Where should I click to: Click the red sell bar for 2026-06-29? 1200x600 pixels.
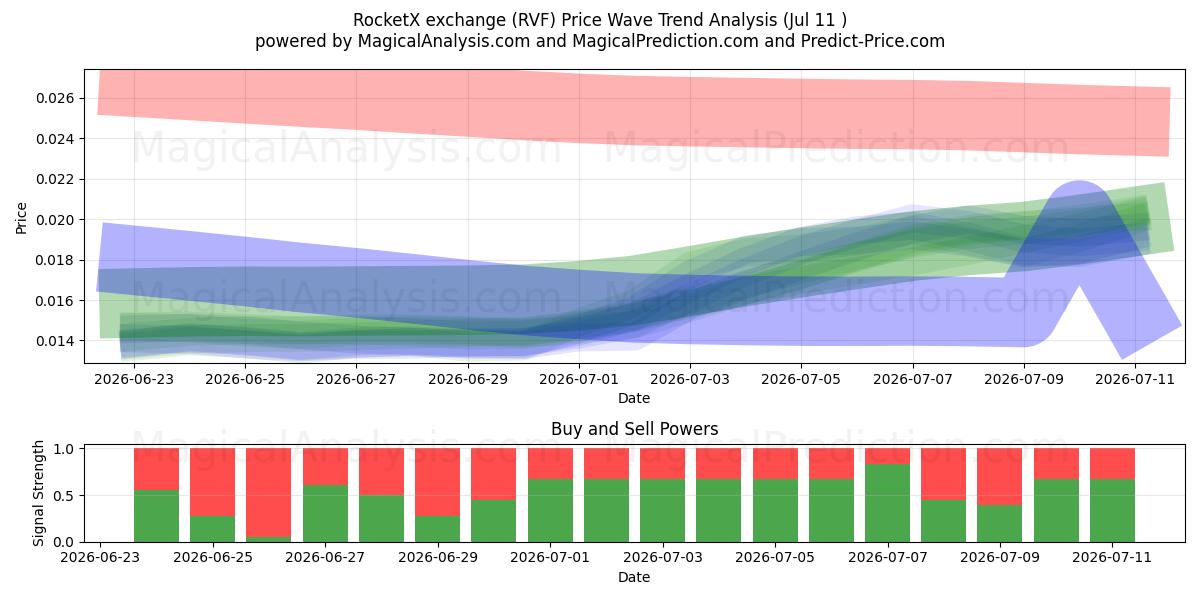click(437, 482)
